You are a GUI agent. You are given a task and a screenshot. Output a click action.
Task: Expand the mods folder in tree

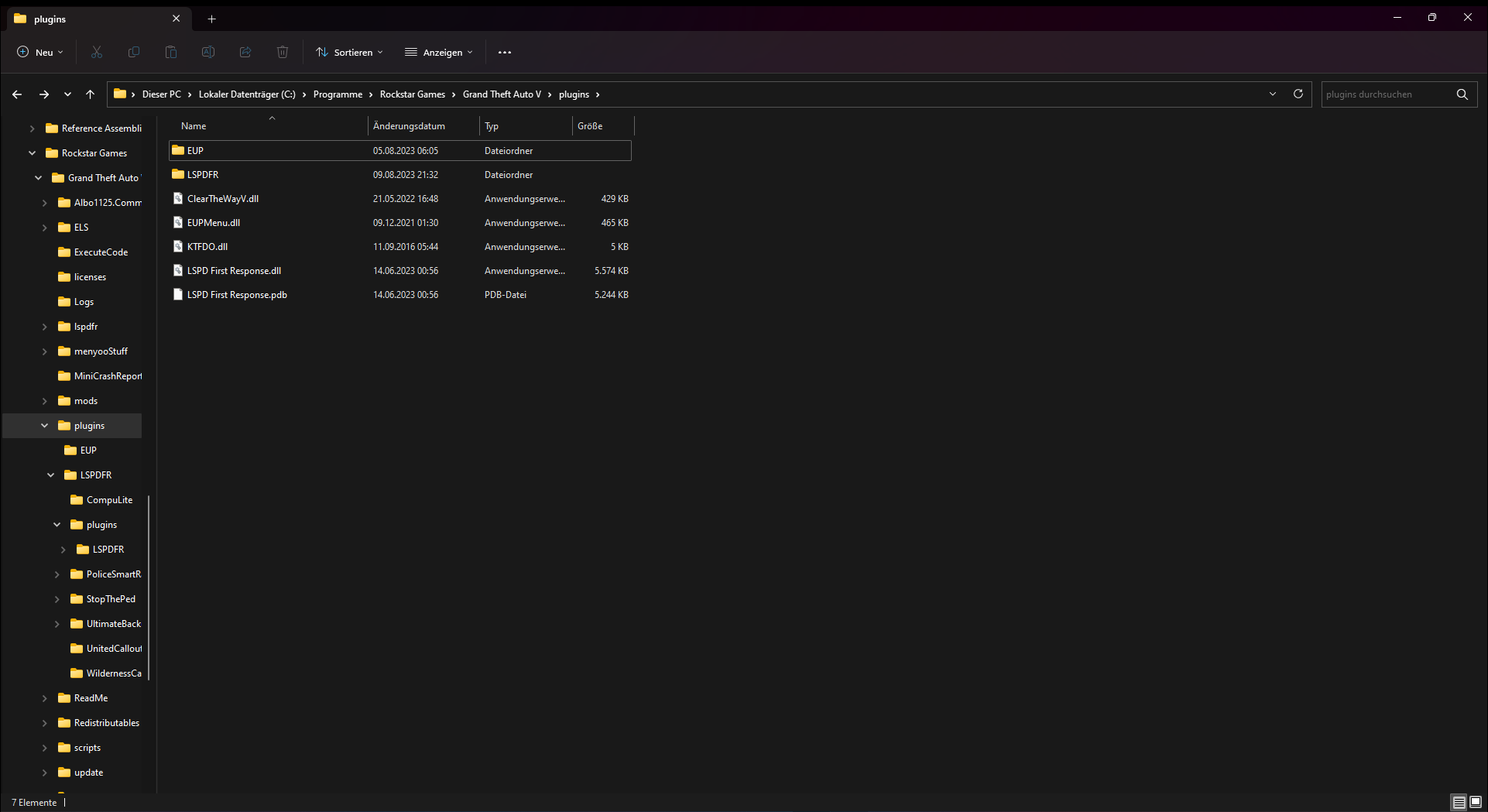(x=45, y=401)
